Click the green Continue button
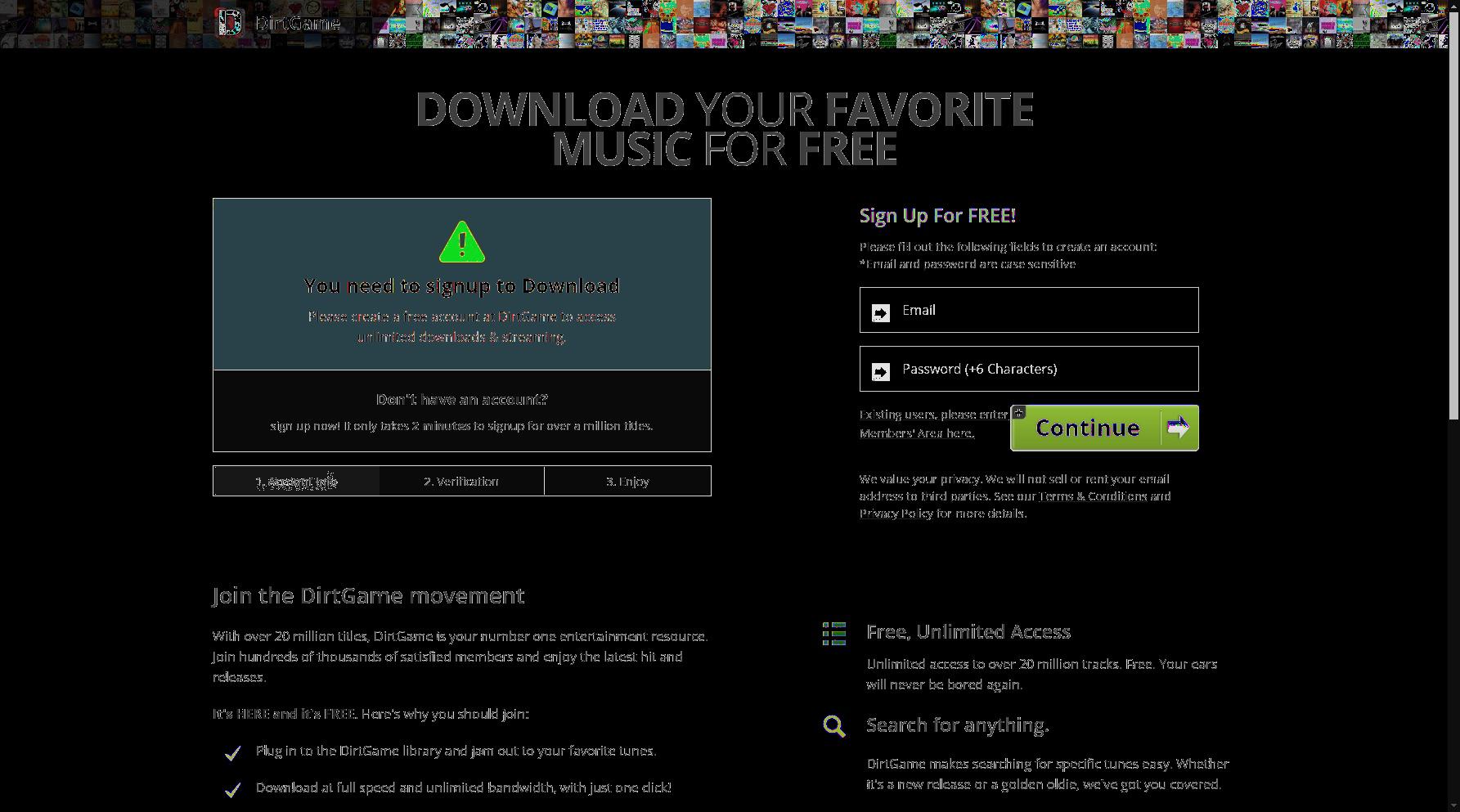The width and height of the screenshot is (1460, 812). (1104, 428)
